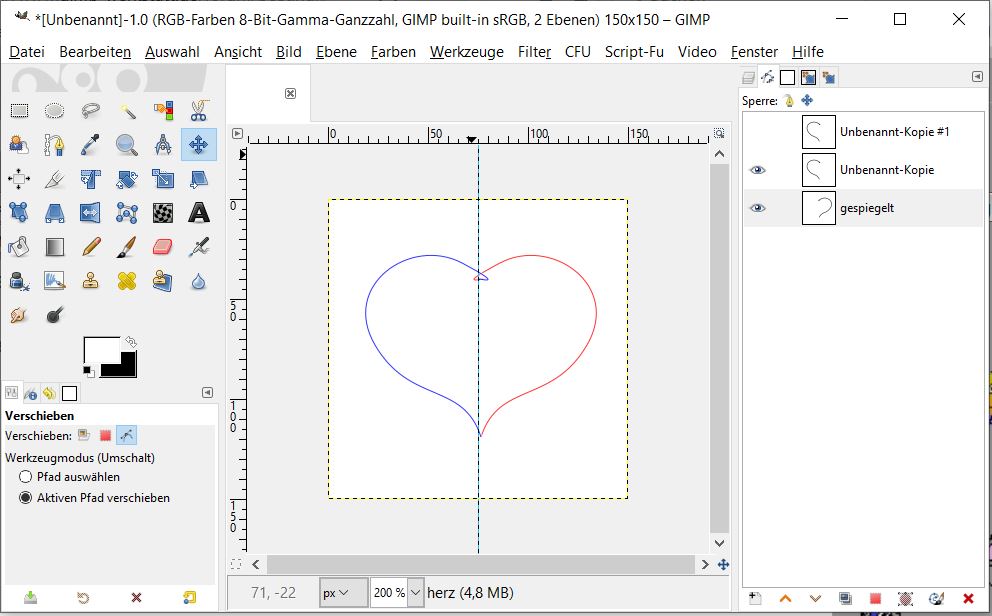Open the Ebene menu

[336, 52]
